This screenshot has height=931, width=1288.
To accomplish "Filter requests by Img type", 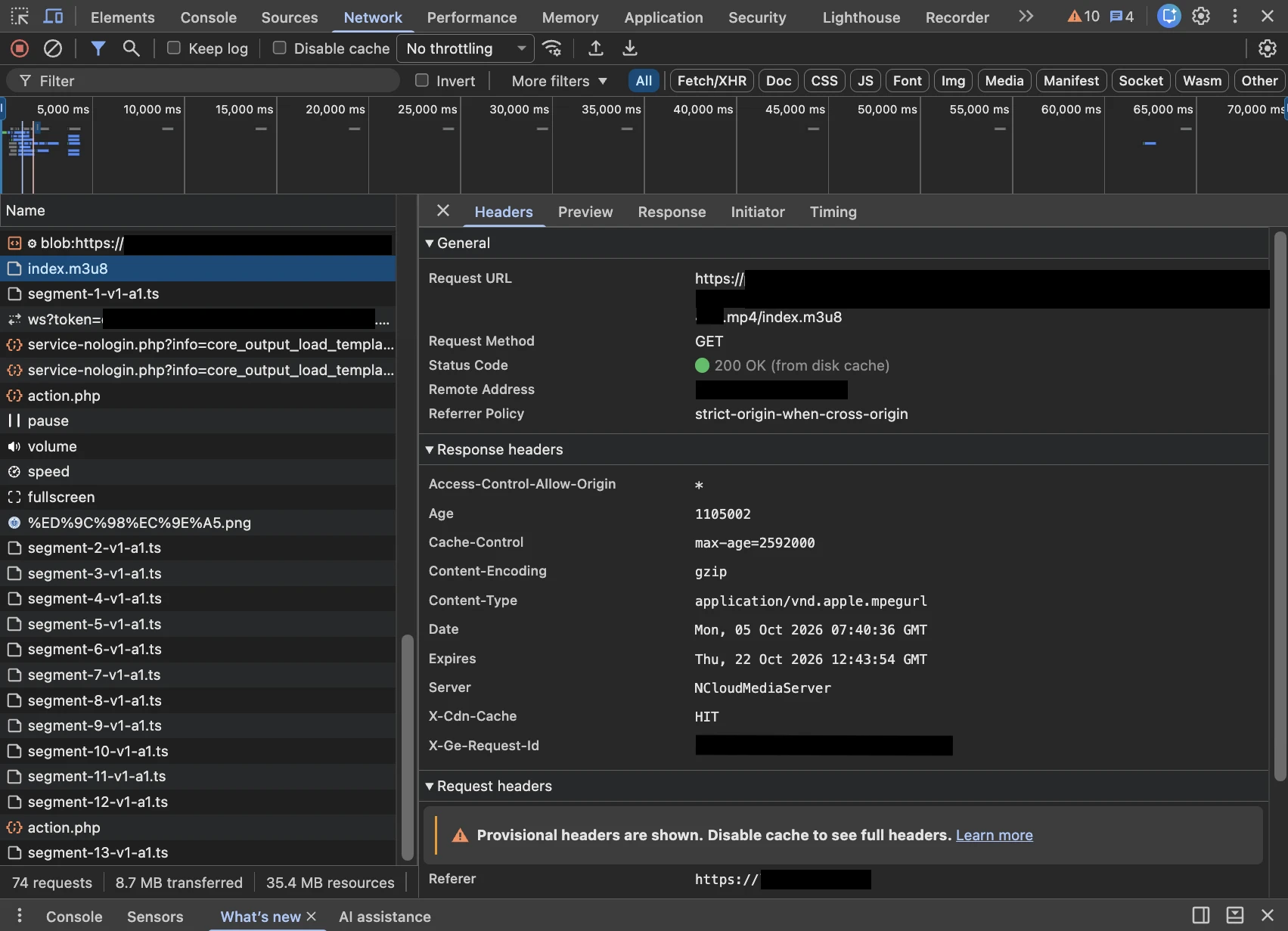I will pos(953,80).
